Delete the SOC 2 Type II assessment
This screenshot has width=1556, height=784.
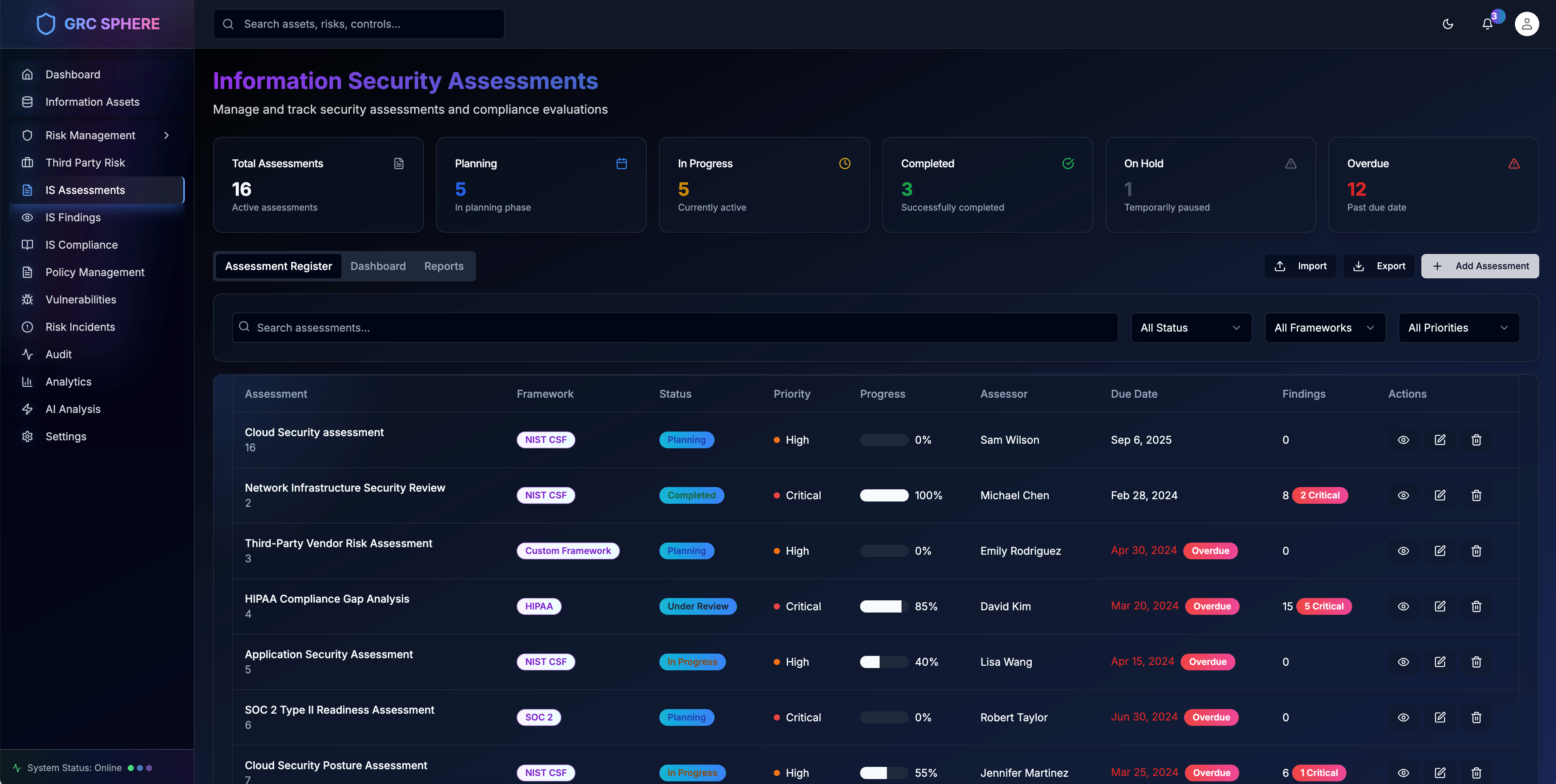[1476, 717]
